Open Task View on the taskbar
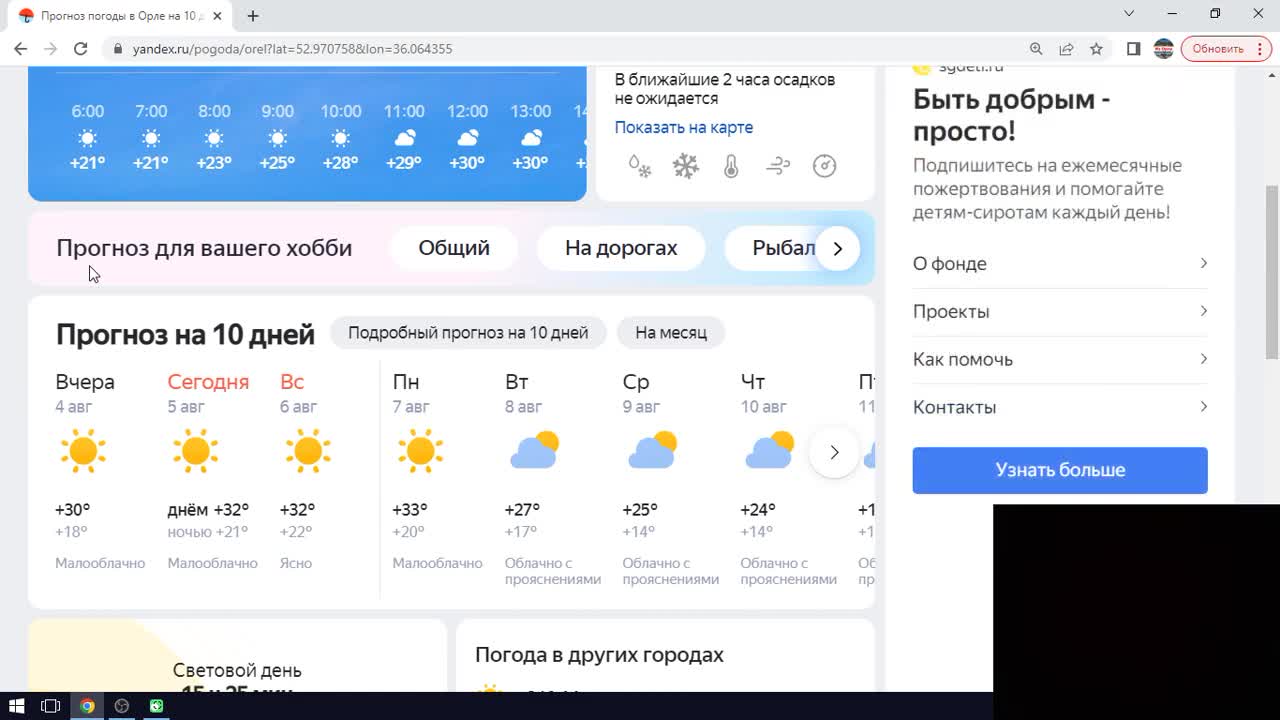Viewport: 1280px width, 720px height. [51, 706]
